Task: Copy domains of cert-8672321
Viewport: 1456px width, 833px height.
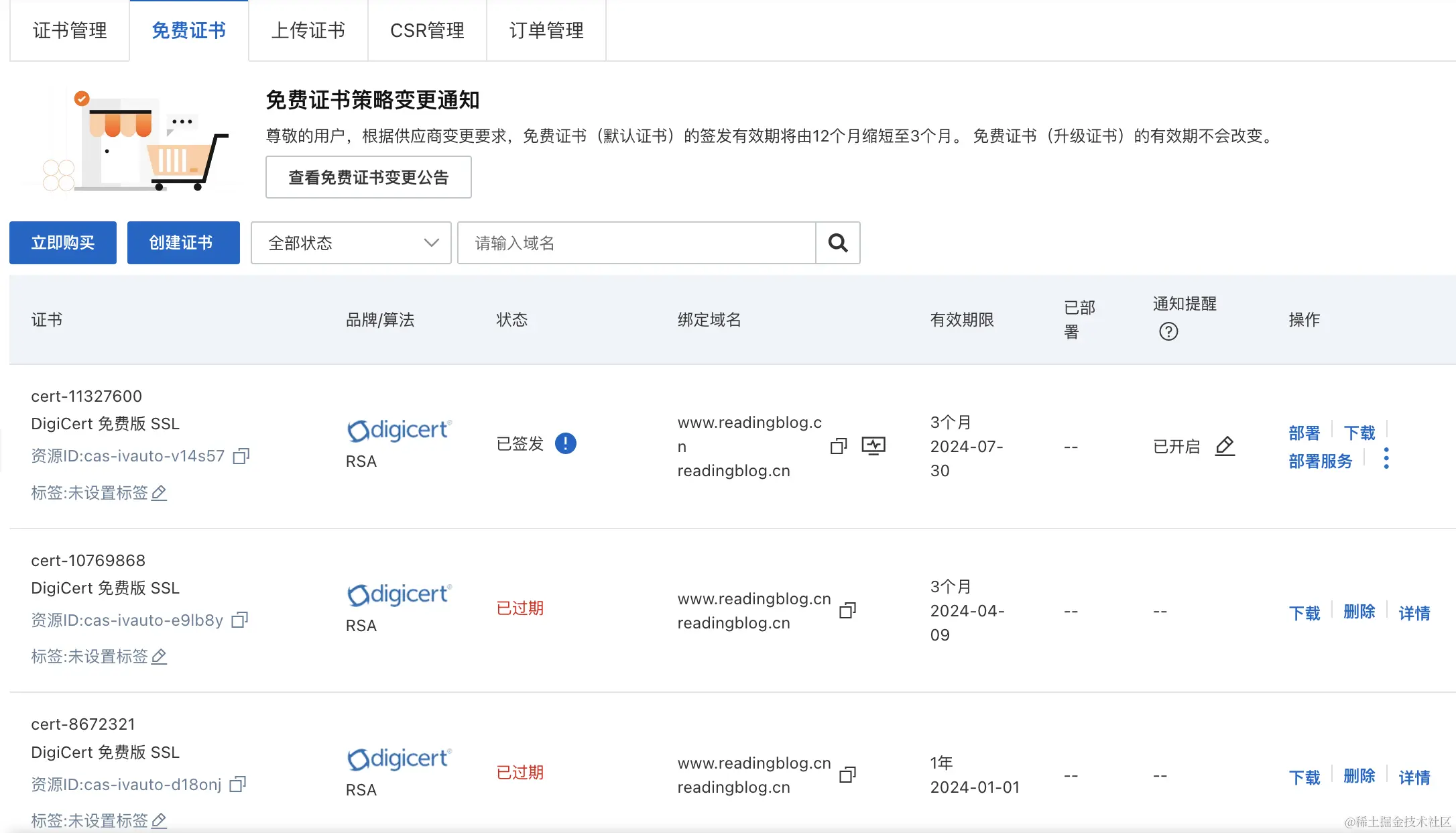Action: [x=848, y=775]
